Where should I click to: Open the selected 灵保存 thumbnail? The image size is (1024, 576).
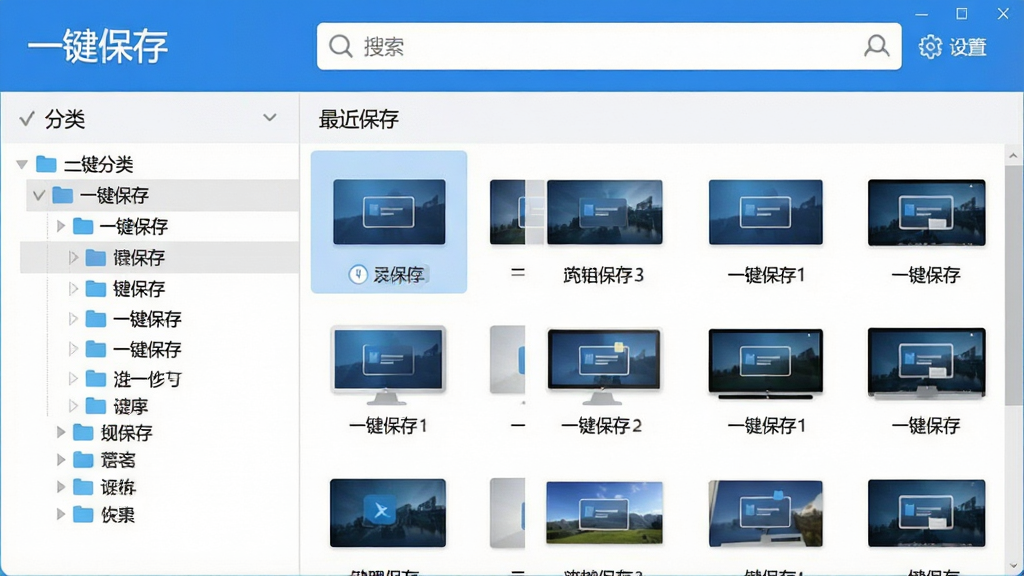tap(389, 212)
